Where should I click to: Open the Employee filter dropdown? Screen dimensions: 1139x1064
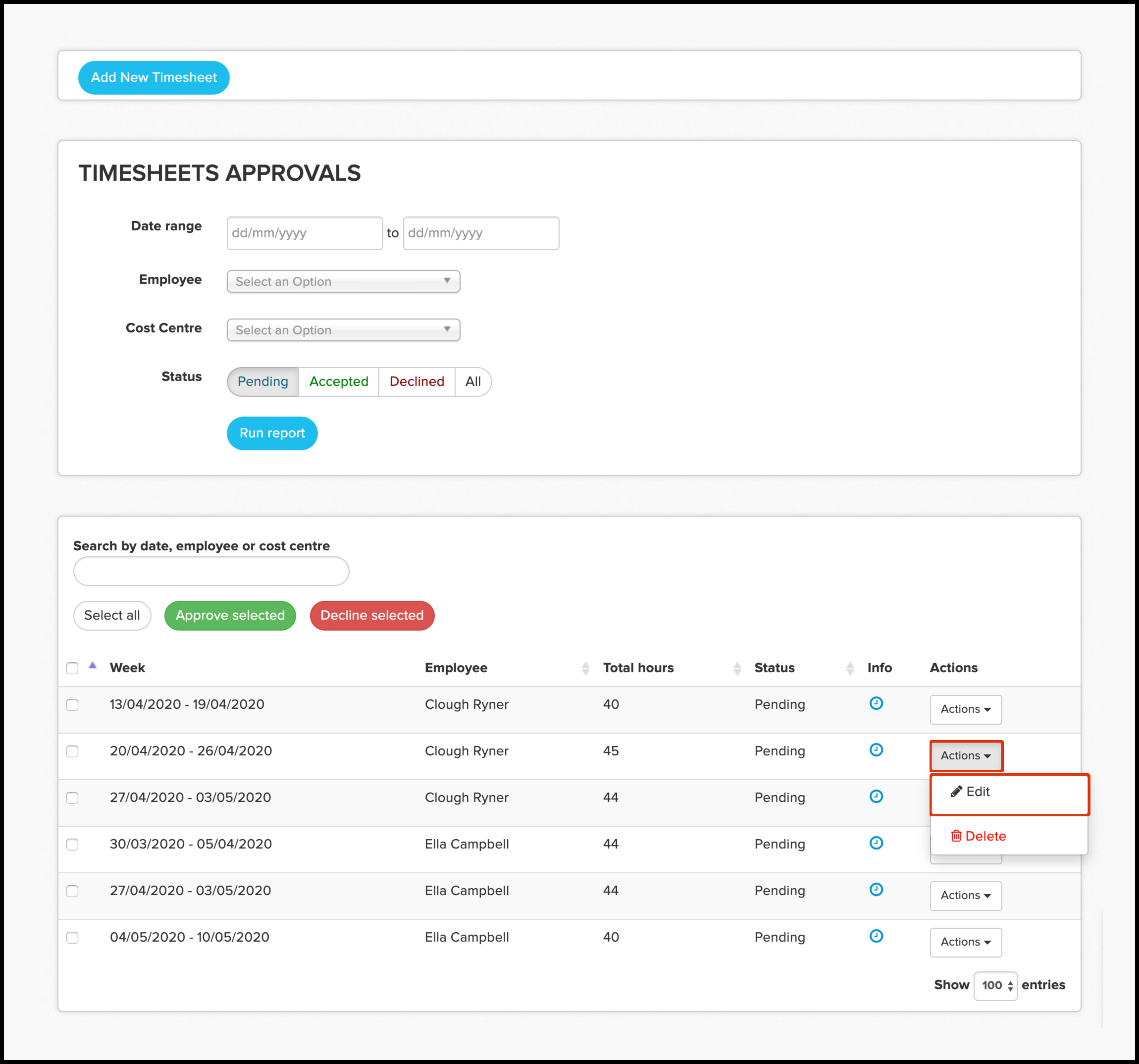click(x=343, y=281)
